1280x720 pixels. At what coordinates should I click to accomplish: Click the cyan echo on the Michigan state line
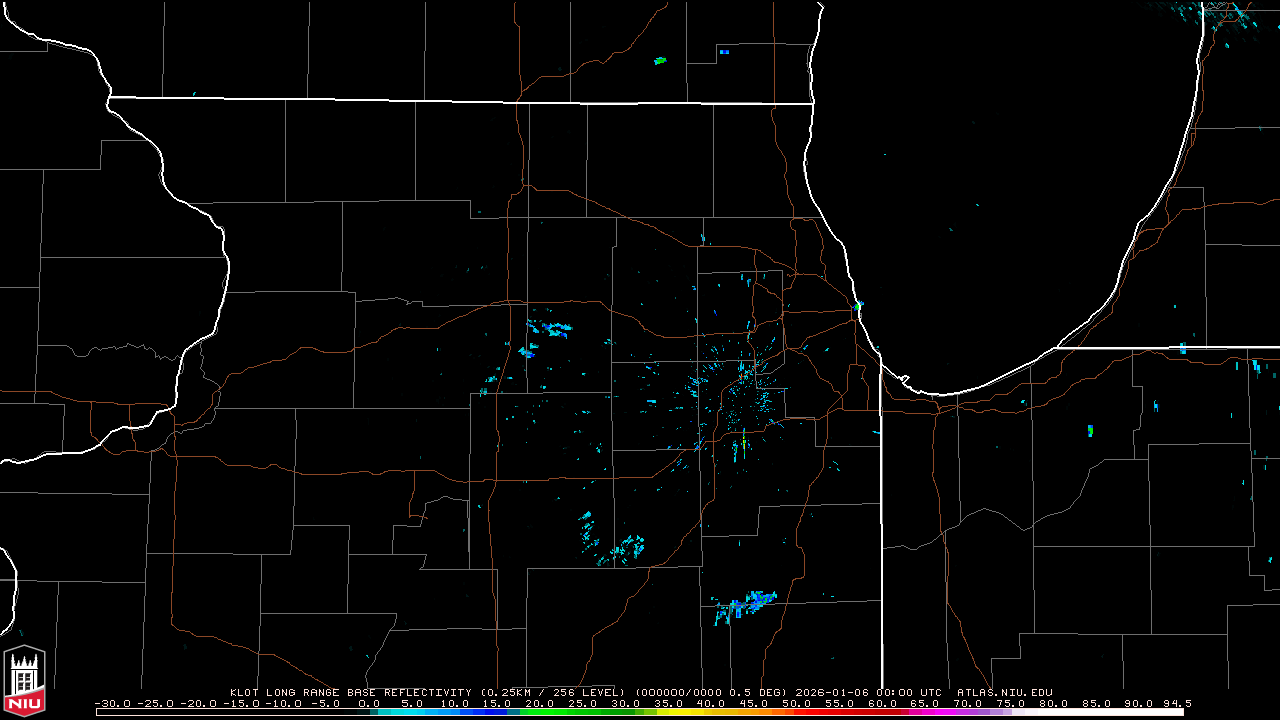(x=1182, y=348)
